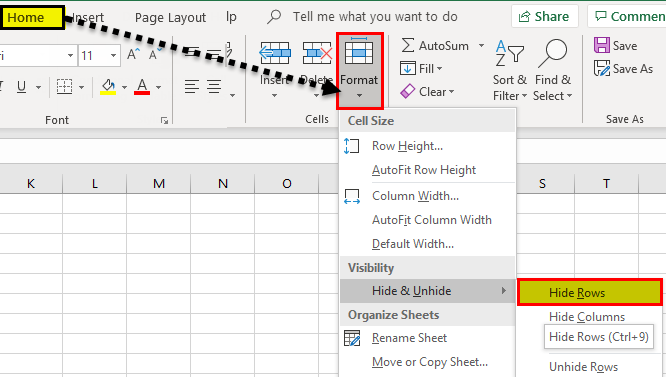Viewport: 666px width, 377px height.
Task: Open the Find & Select menu
Action: (x=553, y=70)
